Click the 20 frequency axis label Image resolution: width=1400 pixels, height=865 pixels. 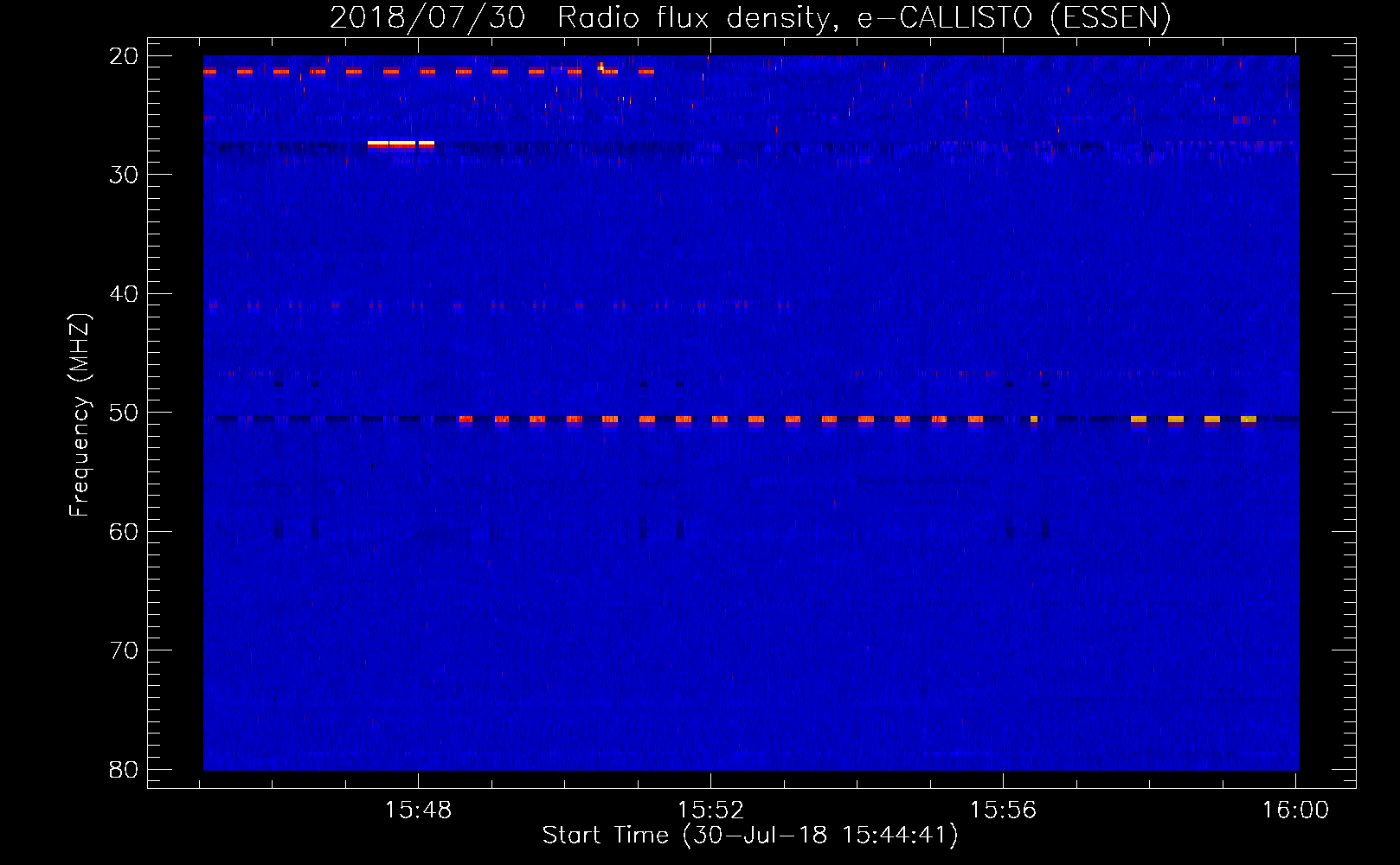[124, 56]
